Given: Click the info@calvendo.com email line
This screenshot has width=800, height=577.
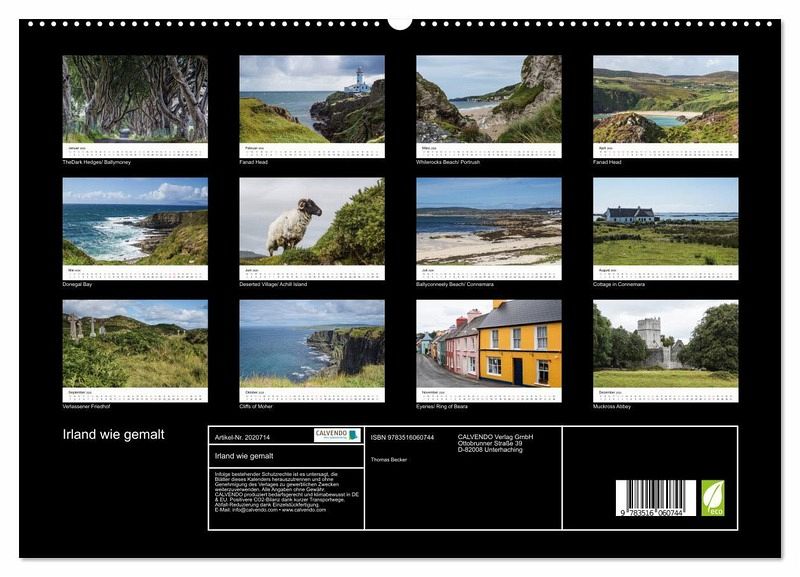Looking at the screenshot, I should pos(270,510).
